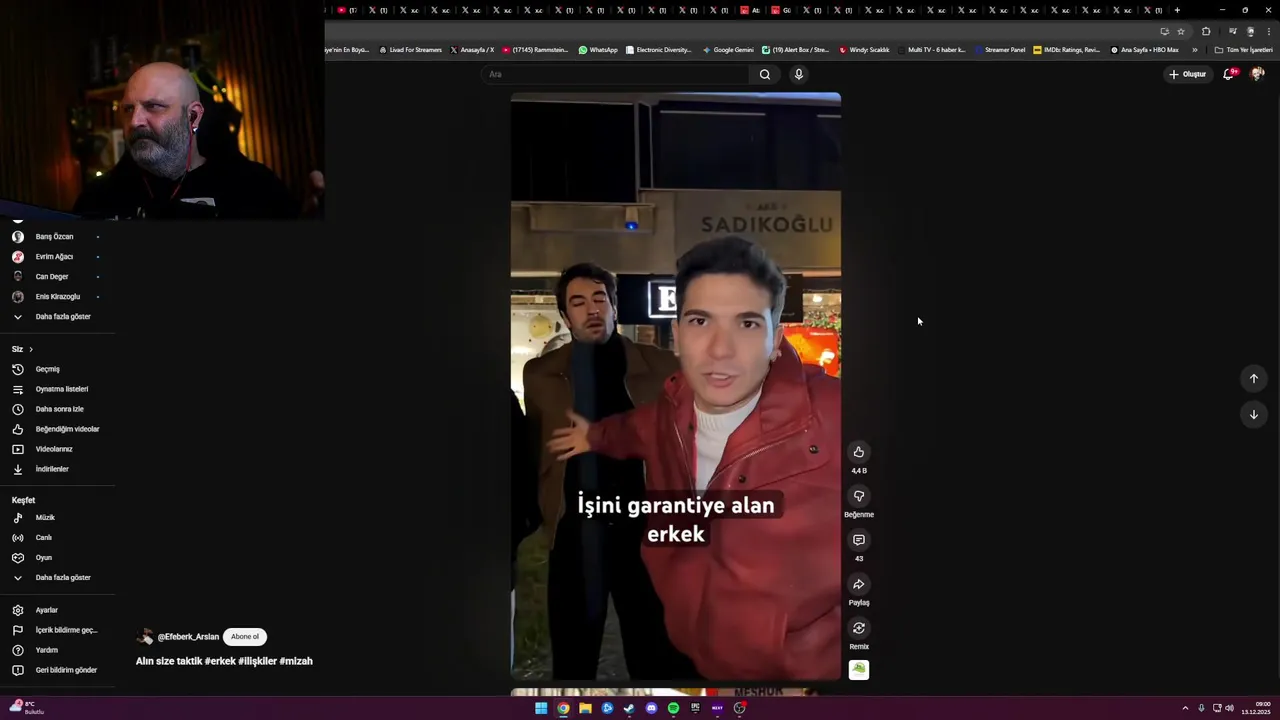Open the Livad For Streamers bookmark
Viewport: 1280px width, 720px height.
(x=410, y=50)
